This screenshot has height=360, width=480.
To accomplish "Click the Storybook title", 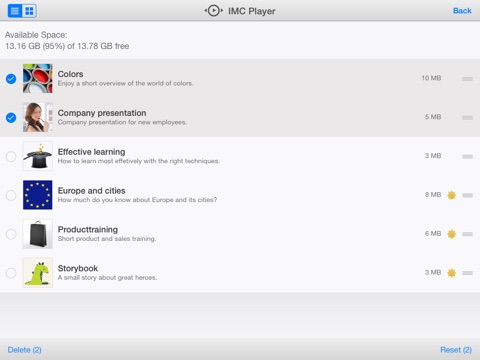I will [78, 268].
